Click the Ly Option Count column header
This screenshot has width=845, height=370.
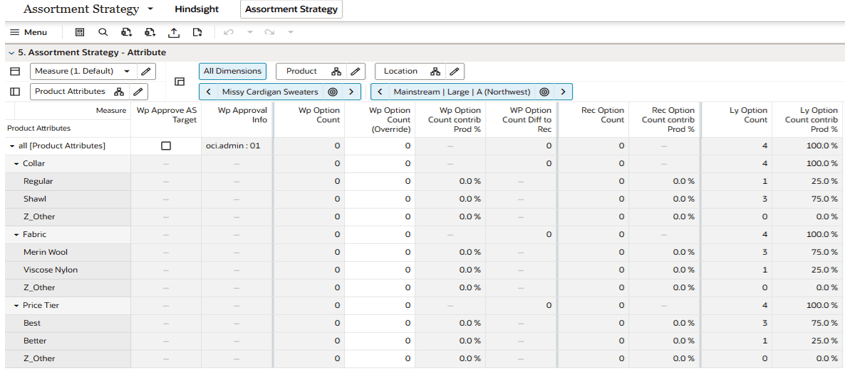click(736, 120)
